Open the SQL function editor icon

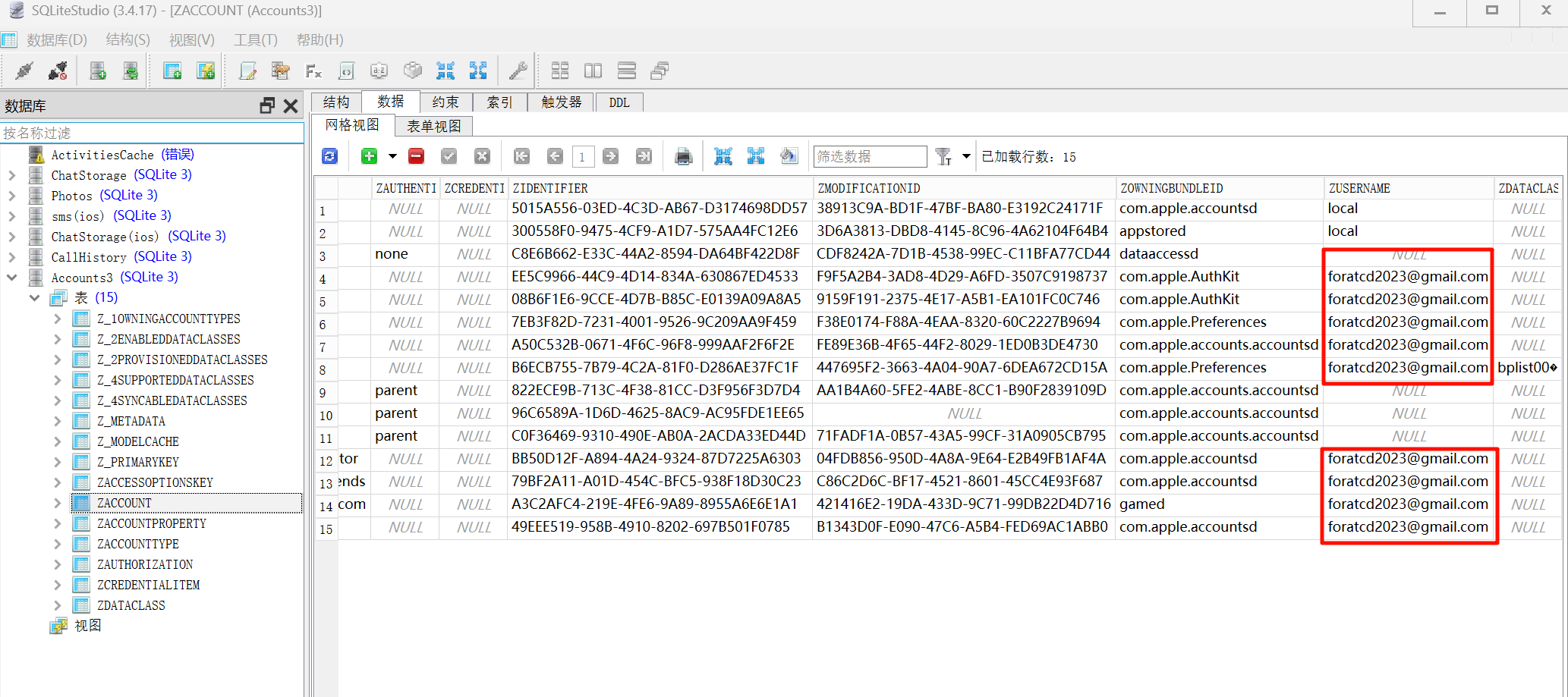(313, 71)
